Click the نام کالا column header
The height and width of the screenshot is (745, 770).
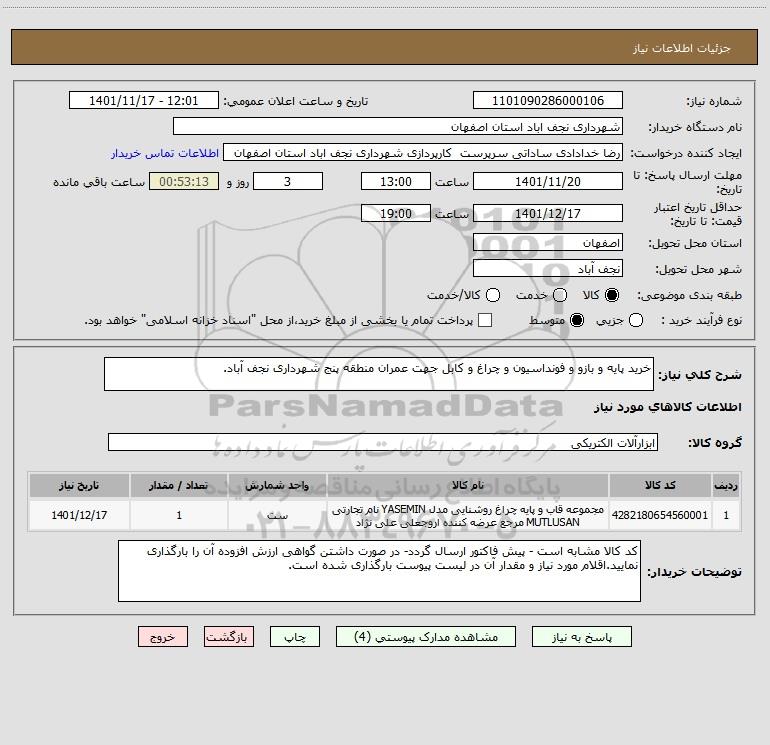(468, 485)
